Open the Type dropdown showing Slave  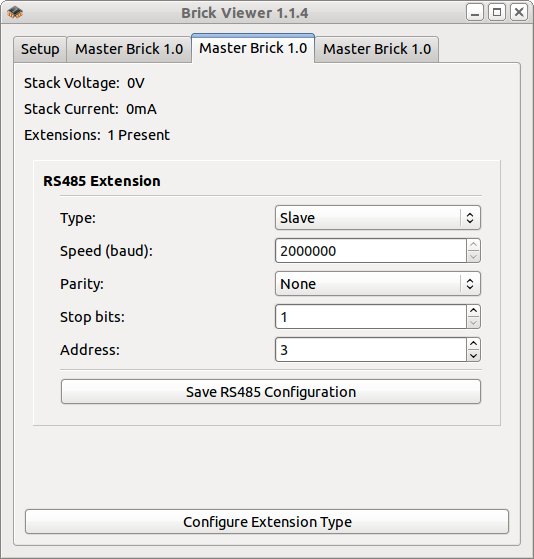coord(378,218)
